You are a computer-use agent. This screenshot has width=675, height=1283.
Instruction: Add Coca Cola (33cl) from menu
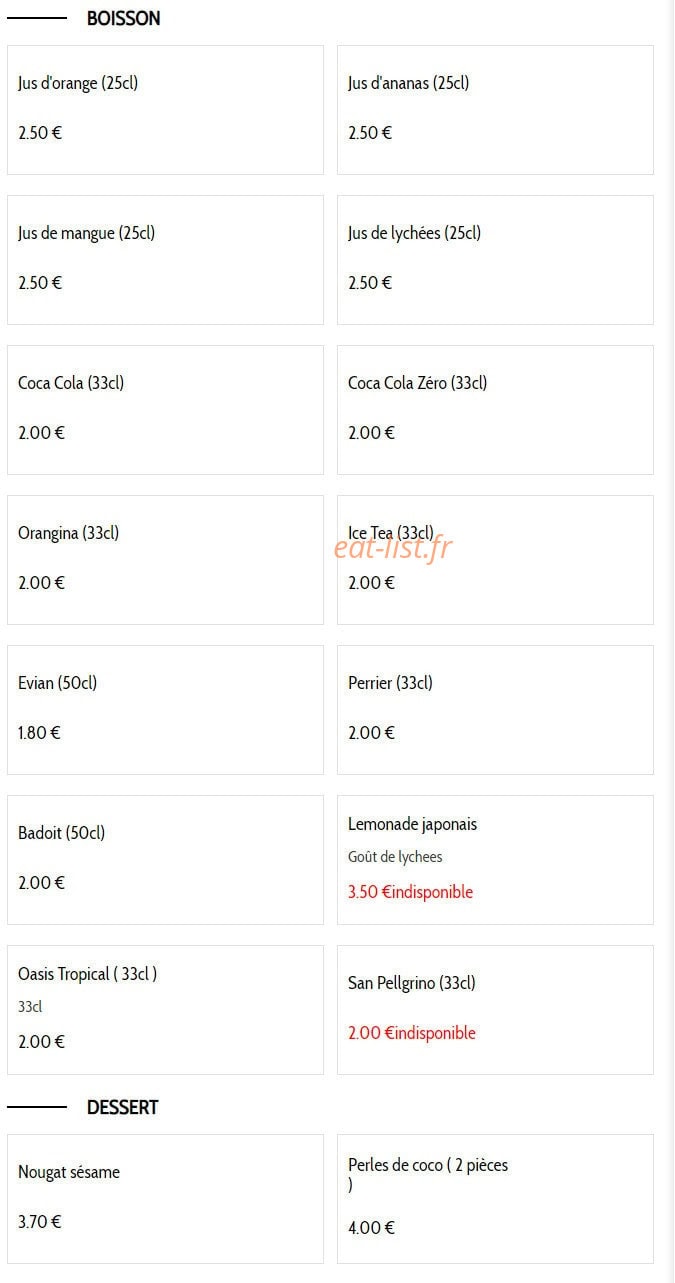[x=165, y=410]
